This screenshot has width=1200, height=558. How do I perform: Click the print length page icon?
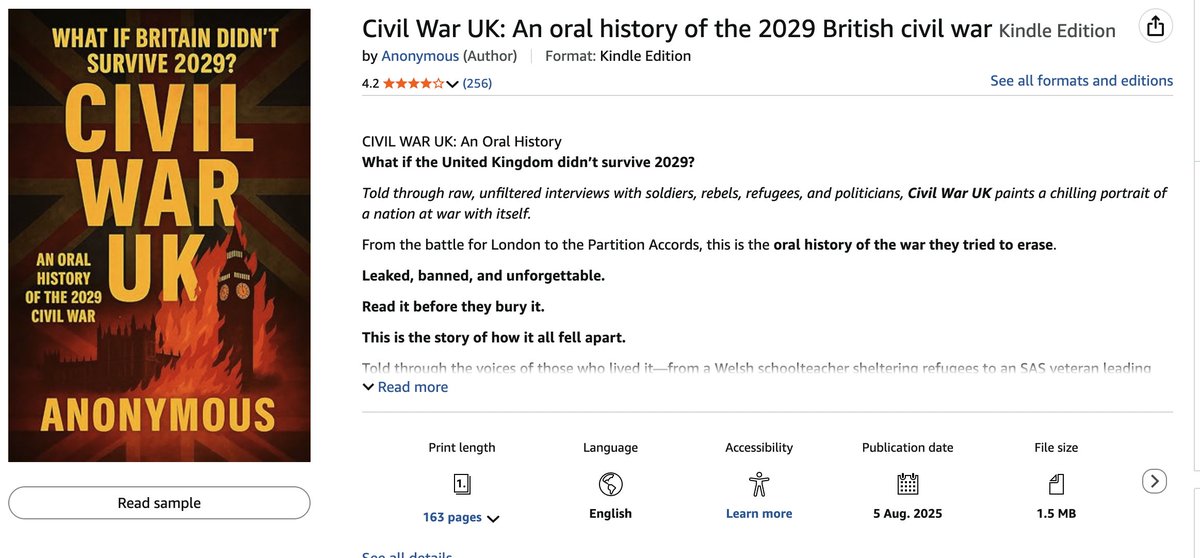pos(462,484)
